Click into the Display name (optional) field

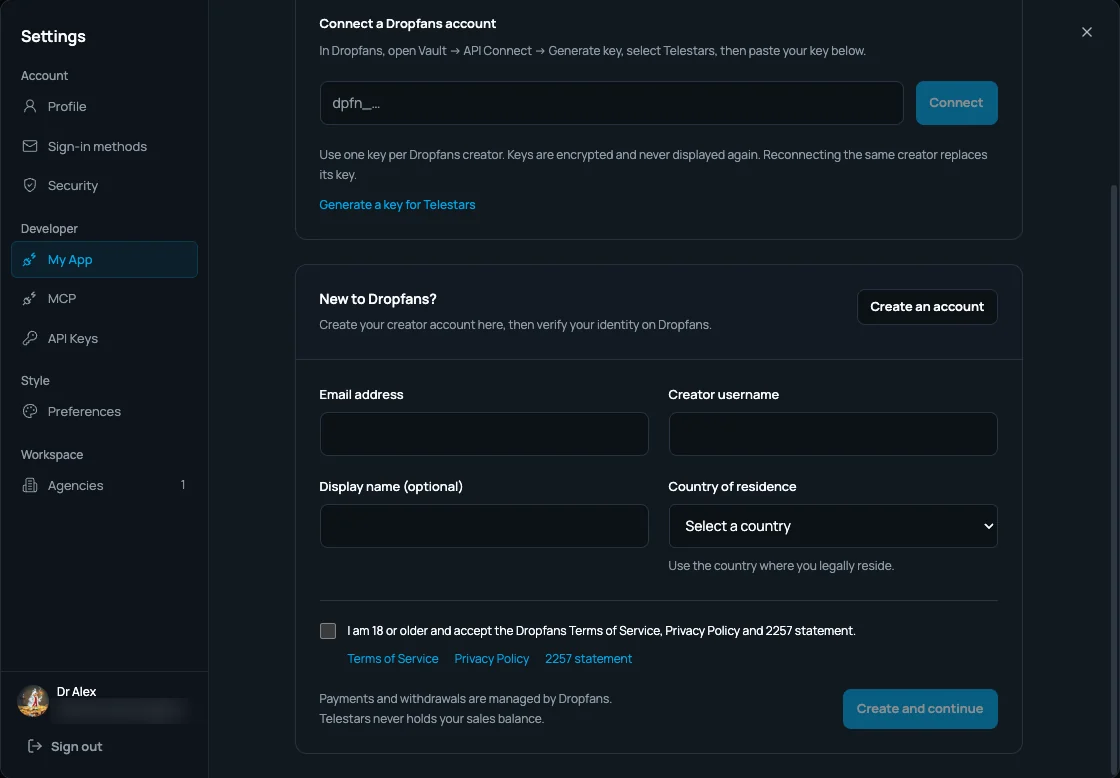(x=484, y=526)
